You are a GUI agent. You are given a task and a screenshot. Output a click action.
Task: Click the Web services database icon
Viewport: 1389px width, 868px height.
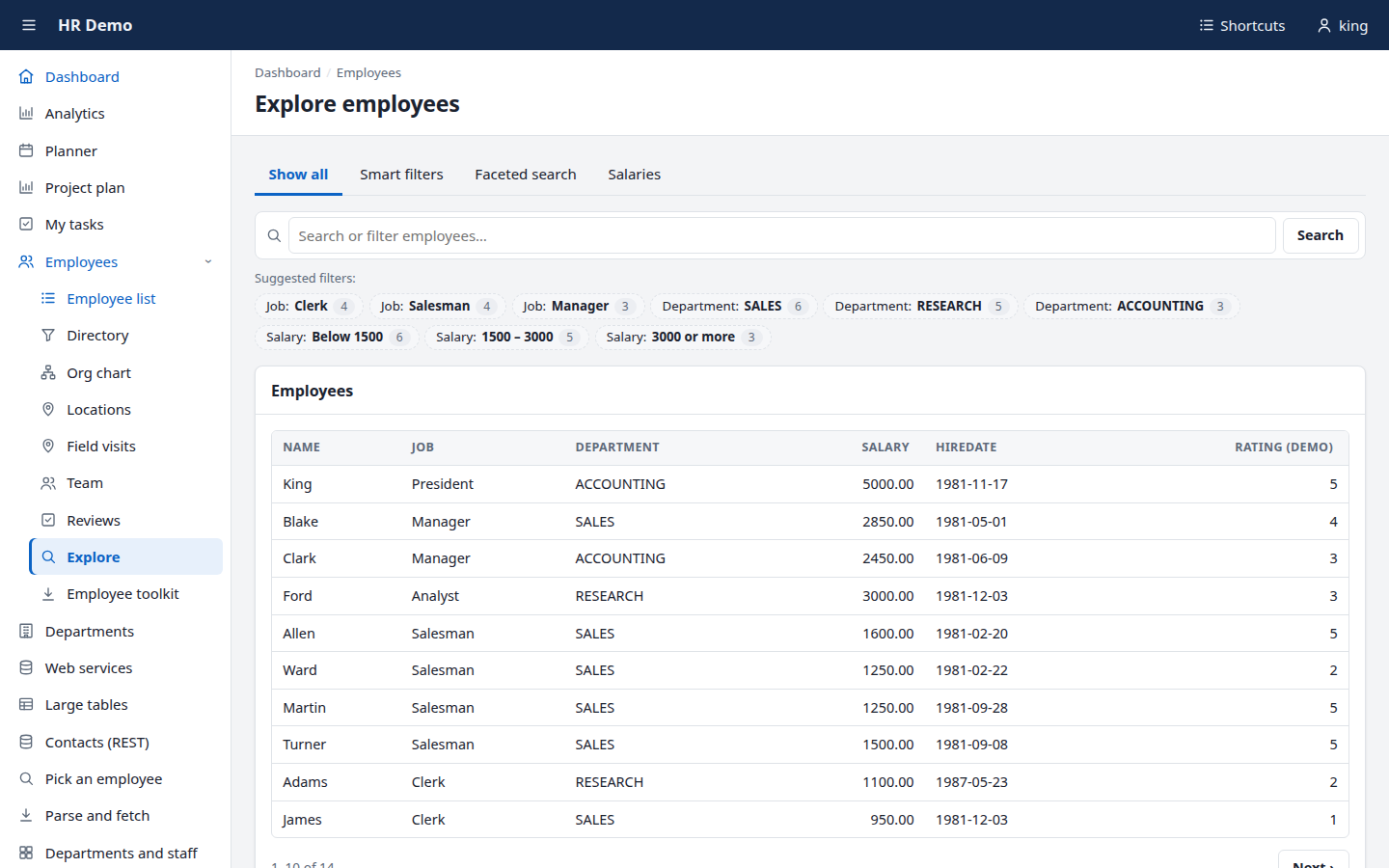pos(26,667)
